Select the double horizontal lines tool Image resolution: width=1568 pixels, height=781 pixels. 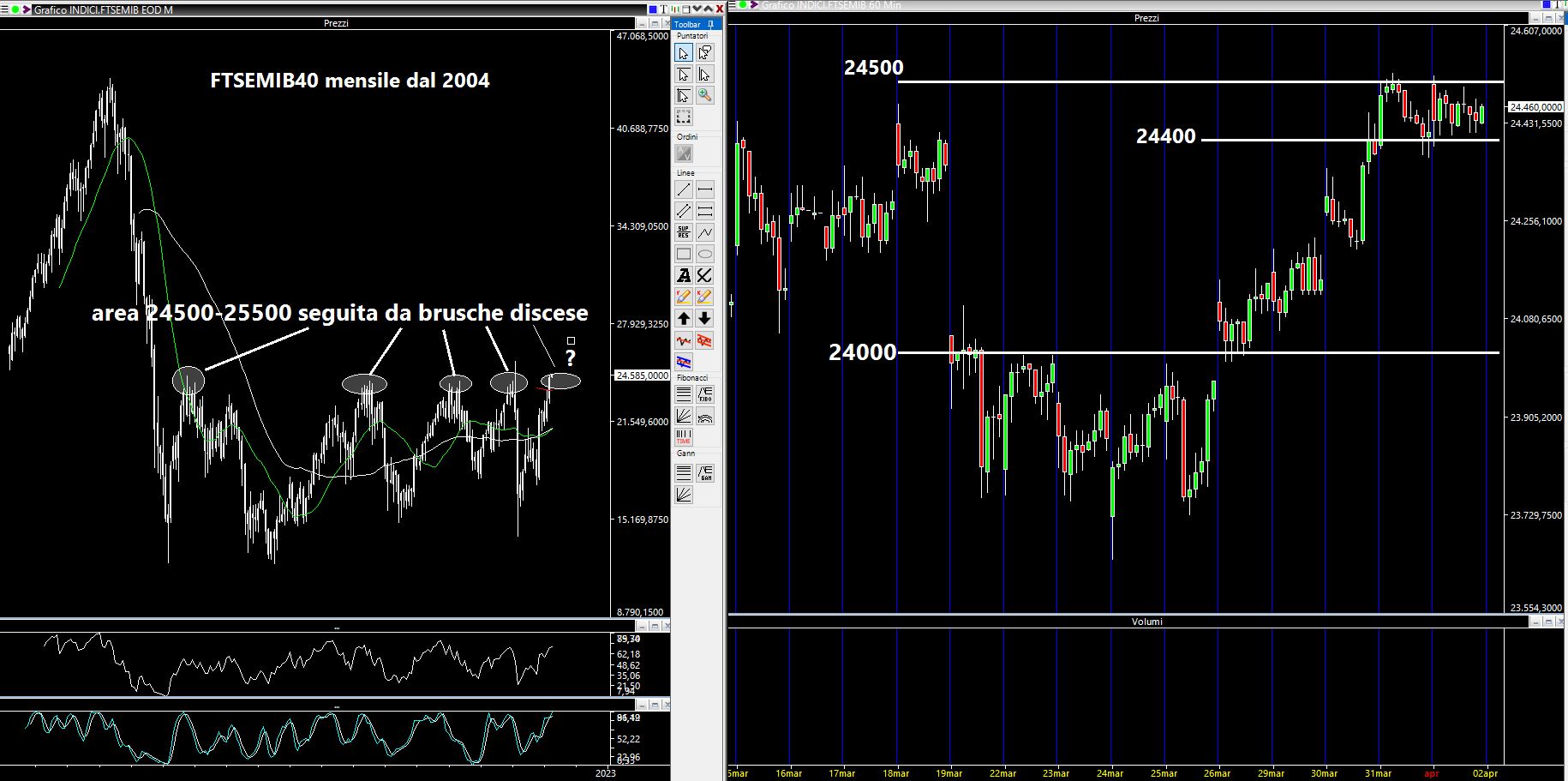tap(704, 211)
